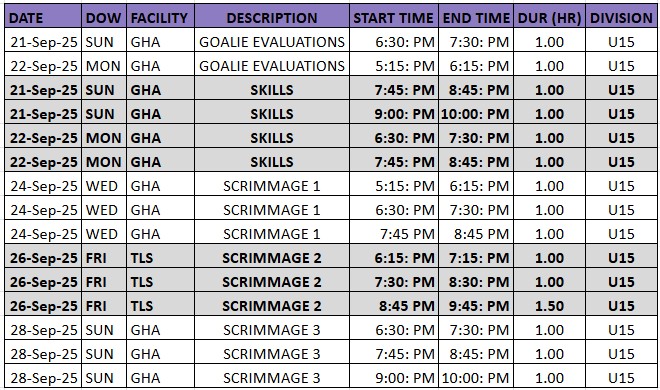Select the 9:00: PM SKILLS start time
Screen dimensions: 660x390
tap(394, 114)
